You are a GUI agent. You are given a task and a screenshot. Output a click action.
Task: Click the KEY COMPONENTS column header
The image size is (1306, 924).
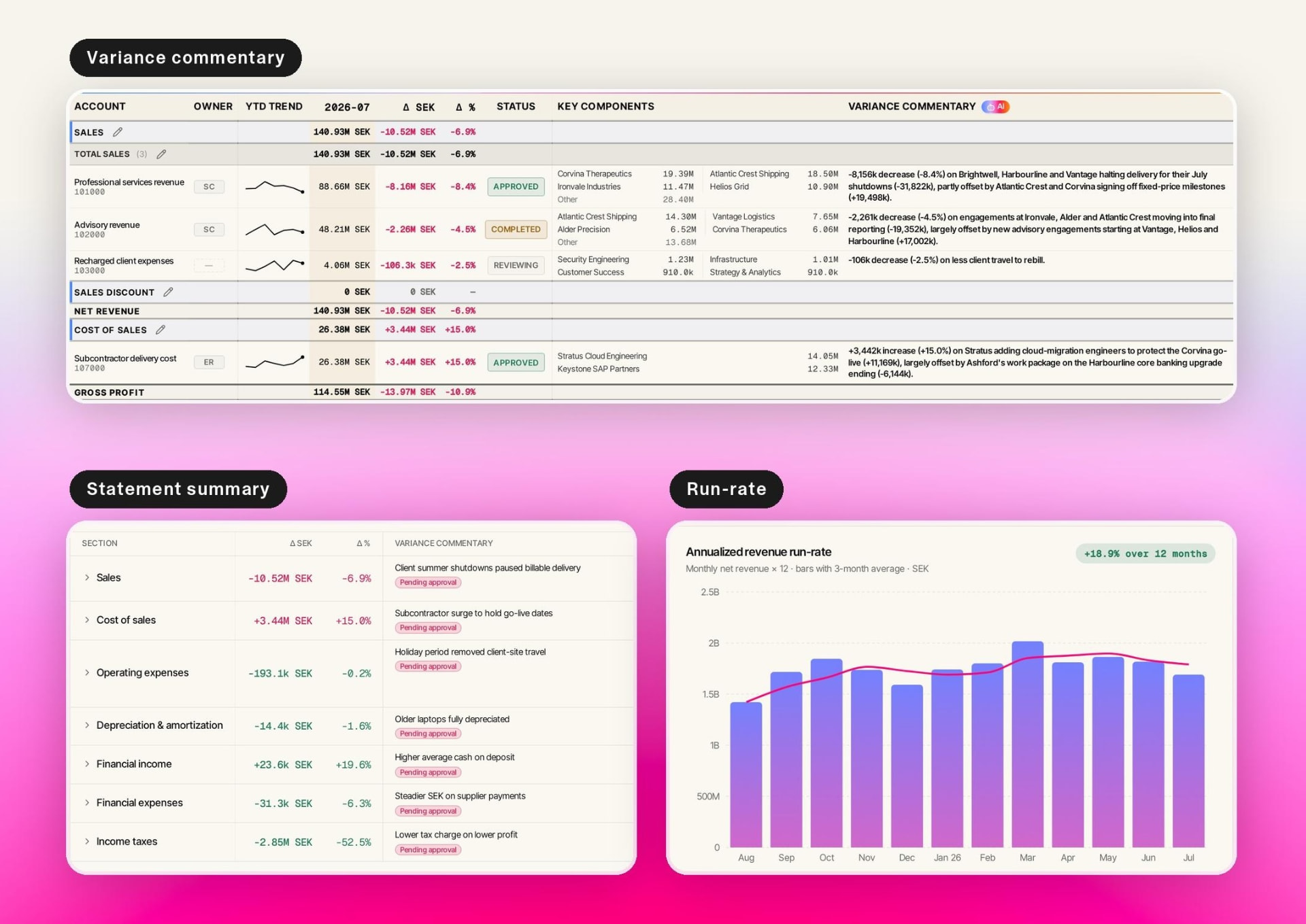coord(605,106)
